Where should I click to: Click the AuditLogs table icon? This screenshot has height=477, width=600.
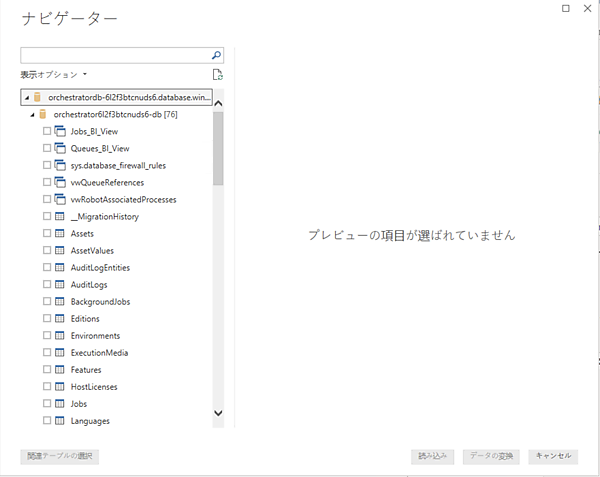coord(60,284)
